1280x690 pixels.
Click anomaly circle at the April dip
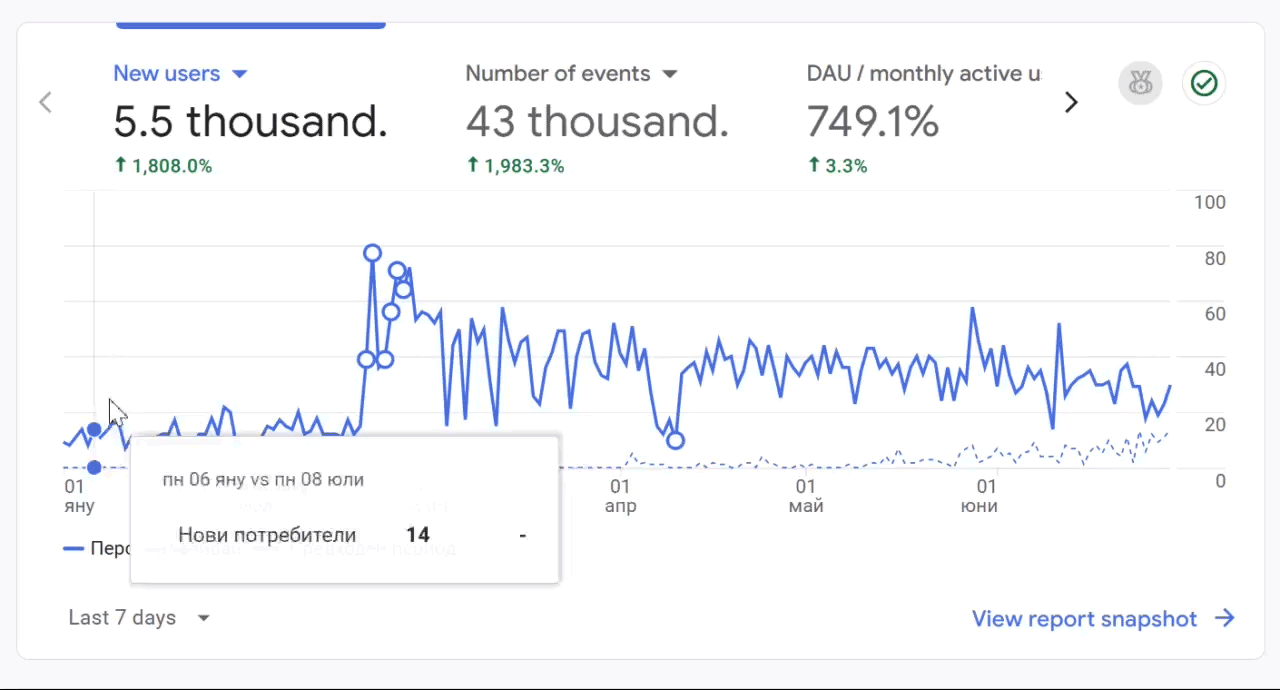[x=675, y=440]
